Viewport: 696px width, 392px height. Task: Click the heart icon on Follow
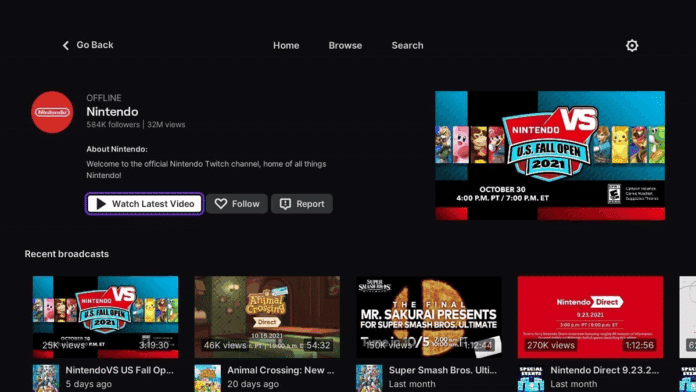(221, 204)
